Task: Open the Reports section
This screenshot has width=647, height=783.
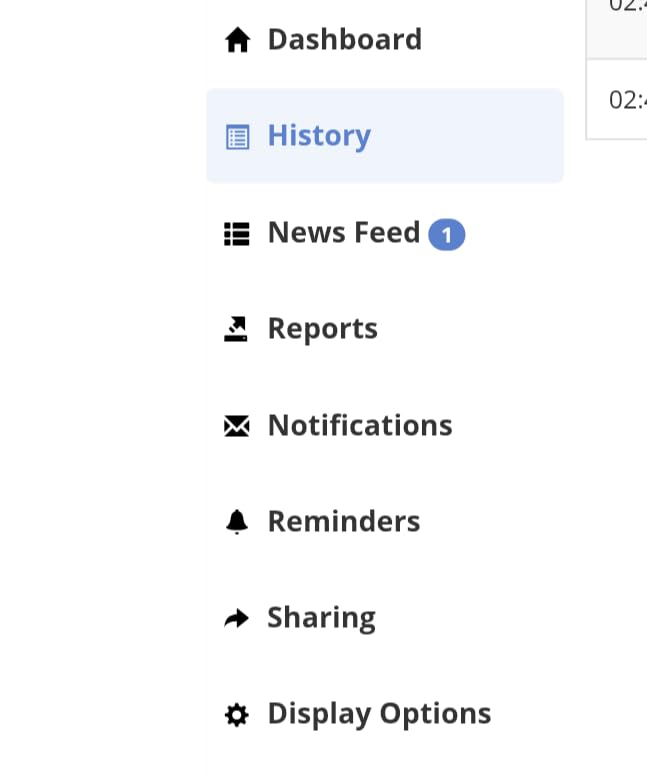Action: pos(323,329)
